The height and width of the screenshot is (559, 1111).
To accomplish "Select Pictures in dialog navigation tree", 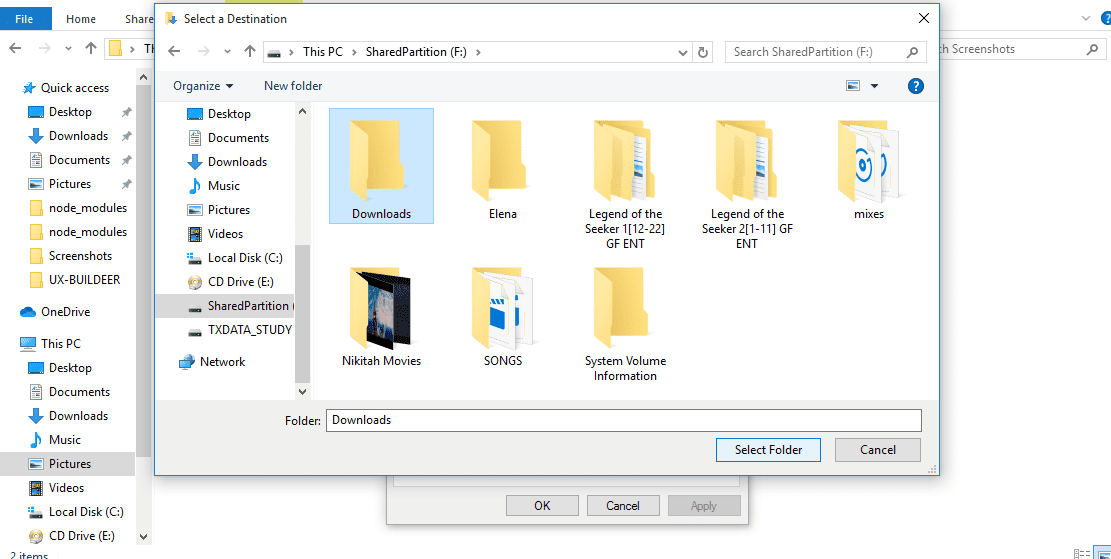I will (229, 210).
